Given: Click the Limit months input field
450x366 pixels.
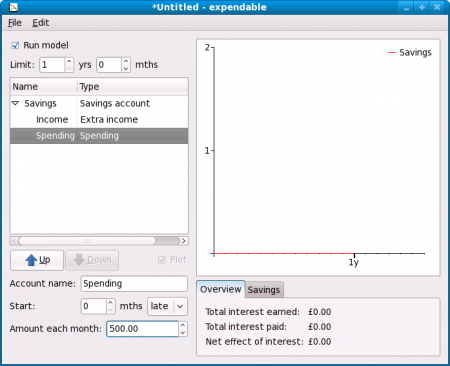Looking at the screenshot, I should coord(109,65).
